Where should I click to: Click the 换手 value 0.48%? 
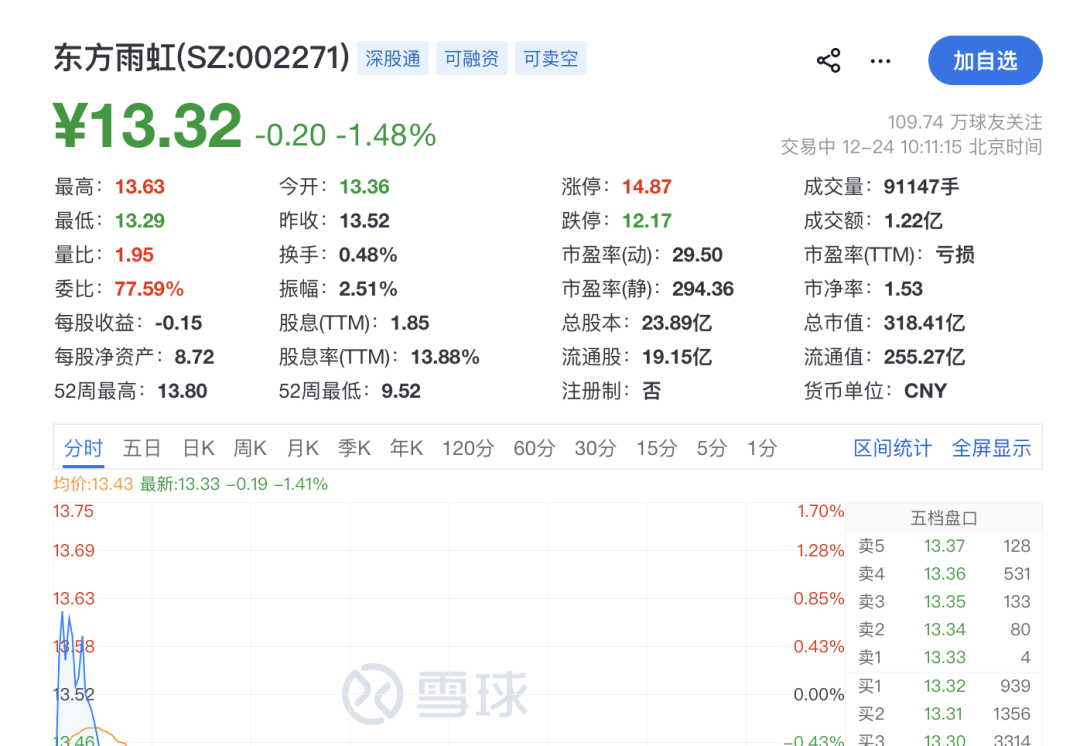tap(368, 255)
